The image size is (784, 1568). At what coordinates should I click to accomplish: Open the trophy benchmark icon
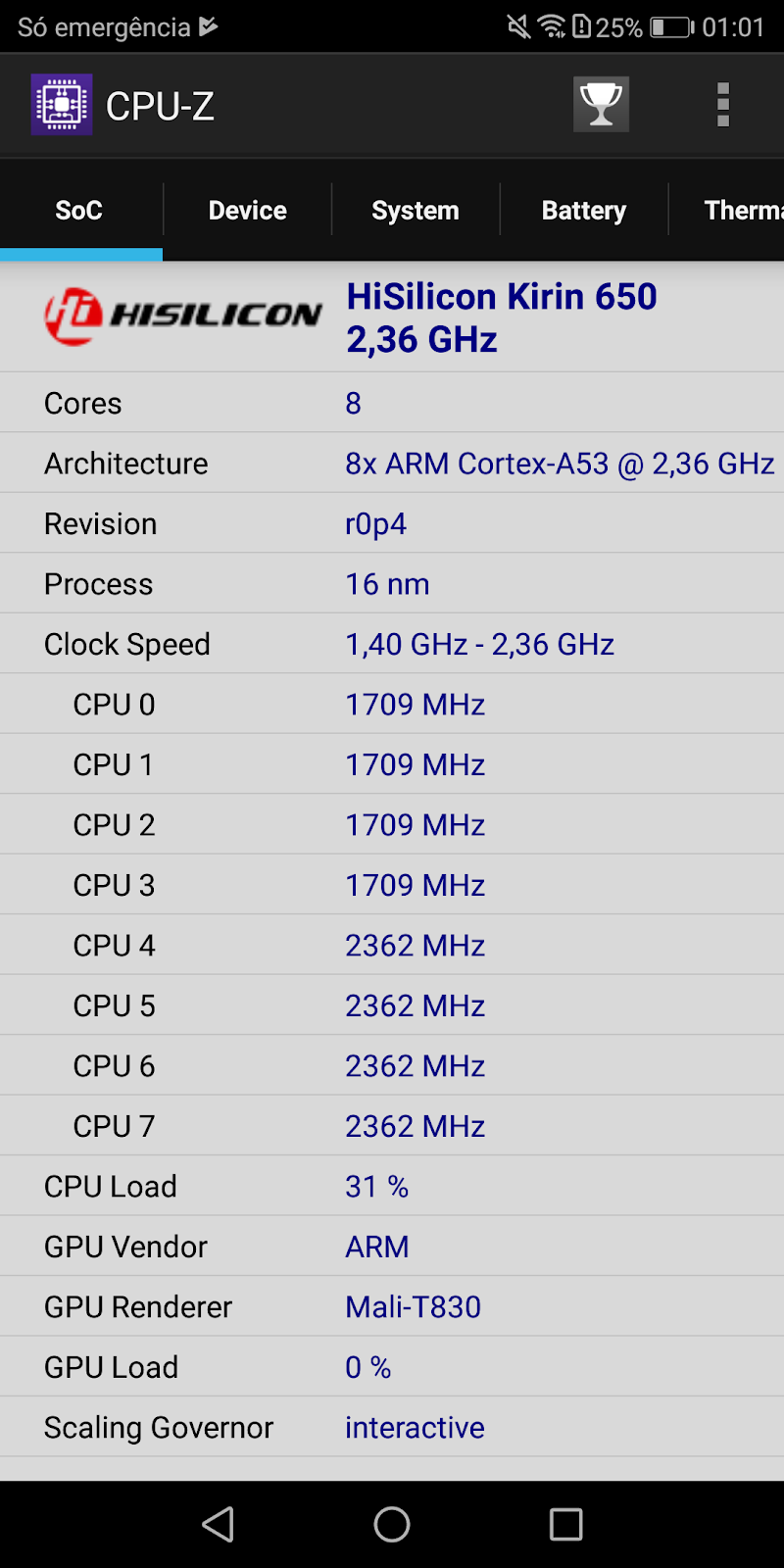601,104
